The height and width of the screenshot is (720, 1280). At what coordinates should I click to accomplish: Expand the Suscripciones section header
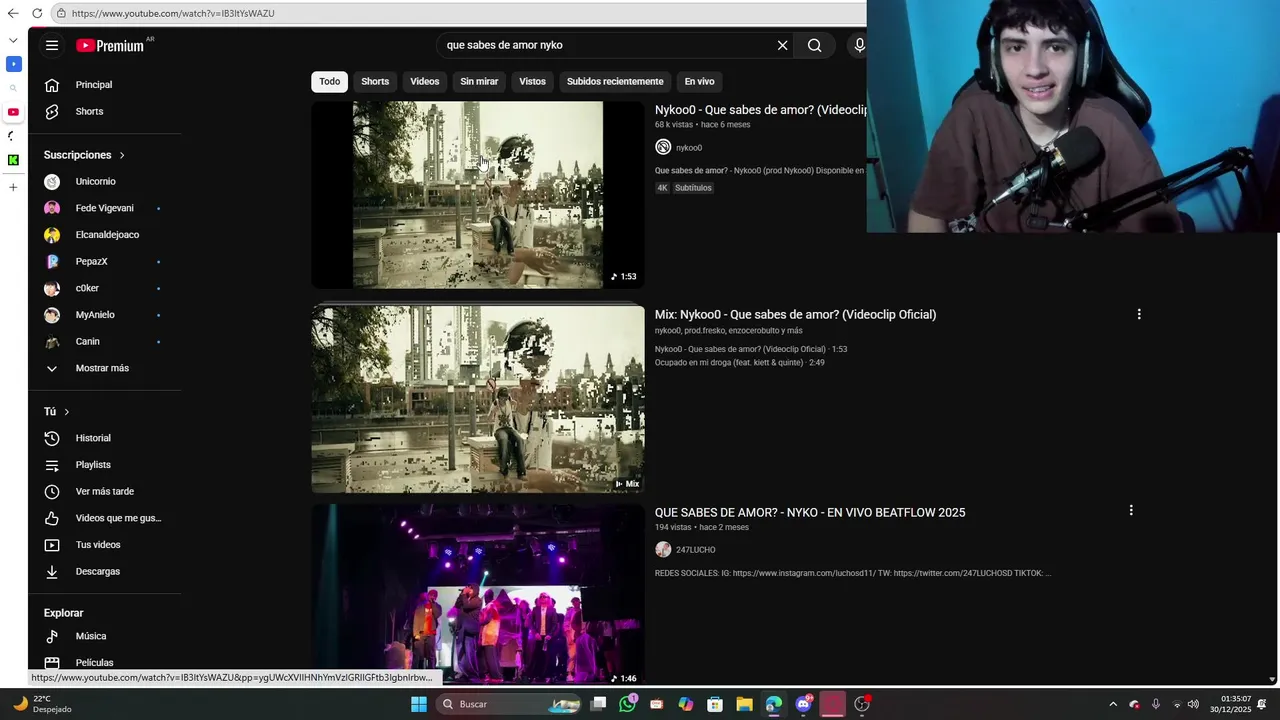click(x=84, y=155)
